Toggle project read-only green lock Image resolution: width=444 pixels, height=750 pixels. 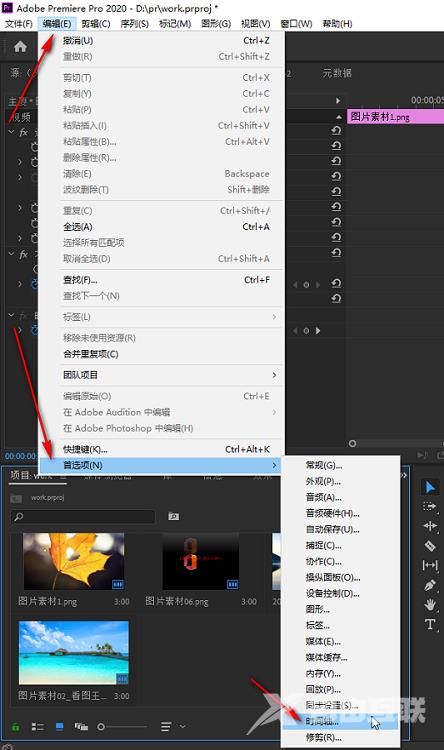click(x=15, y=727)
